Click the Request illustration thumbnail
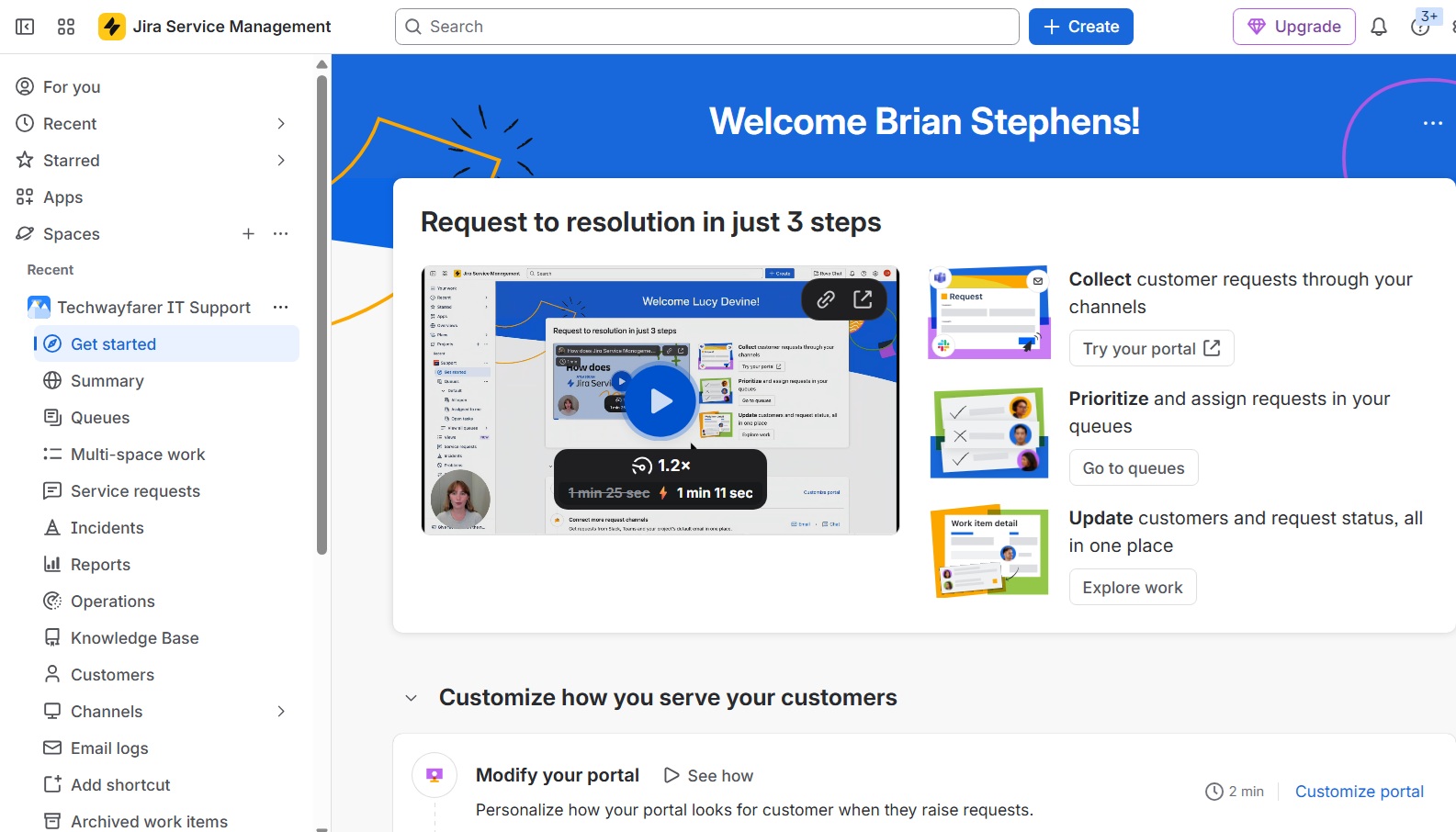 coord(989,313)
